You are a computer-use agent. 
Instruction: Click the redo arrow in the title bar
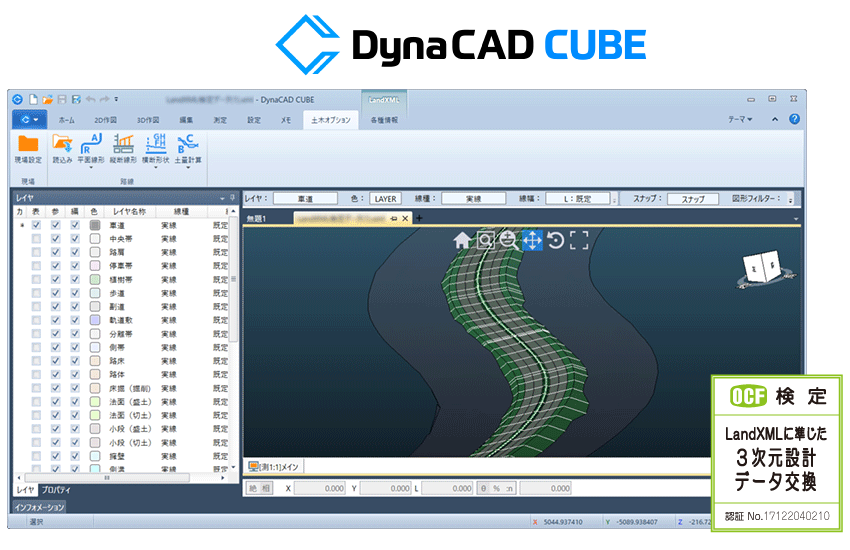[x=104, y=99]
